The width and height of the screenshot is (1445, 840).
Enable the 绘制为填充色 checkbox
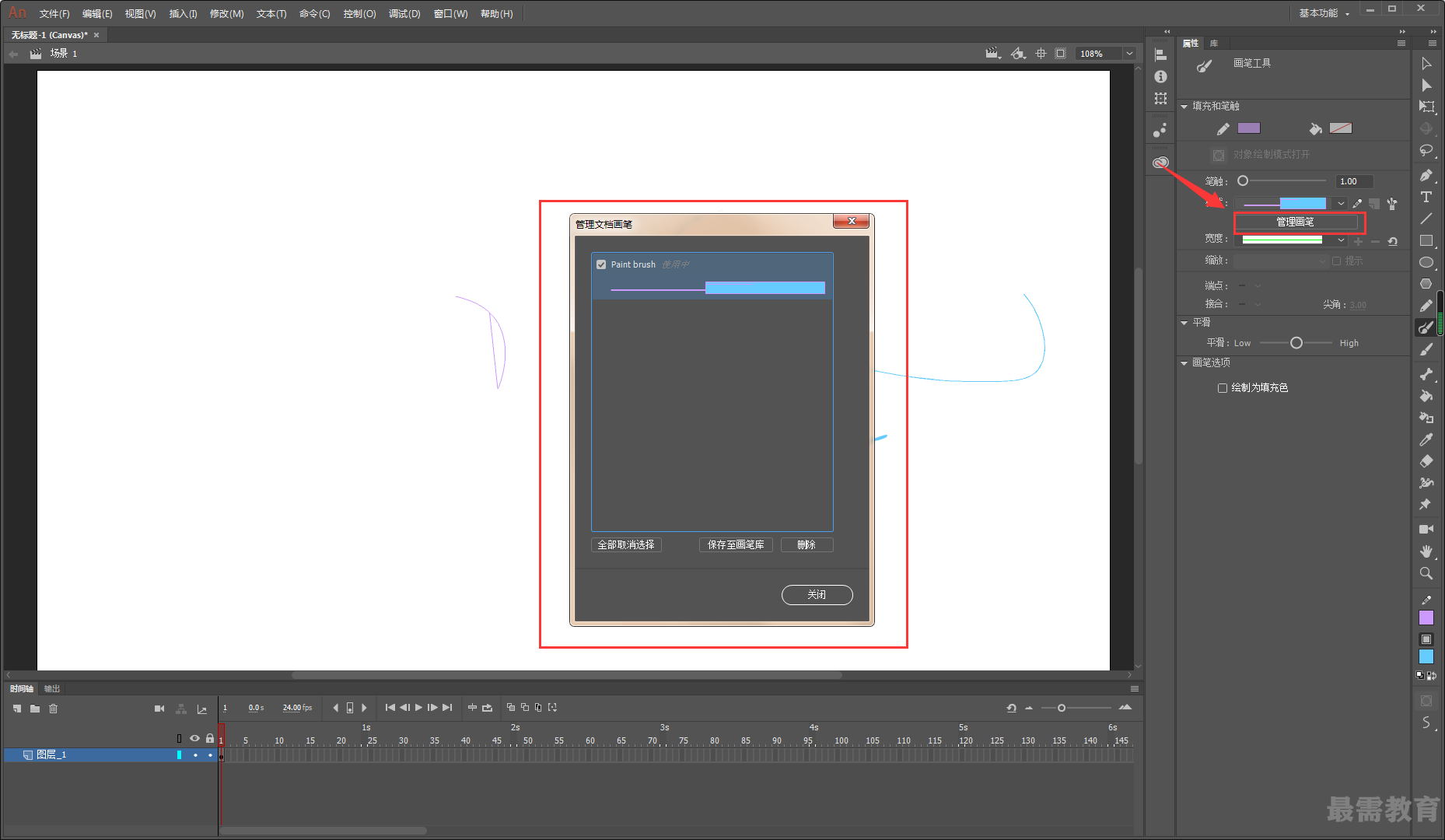point(1223,388)
